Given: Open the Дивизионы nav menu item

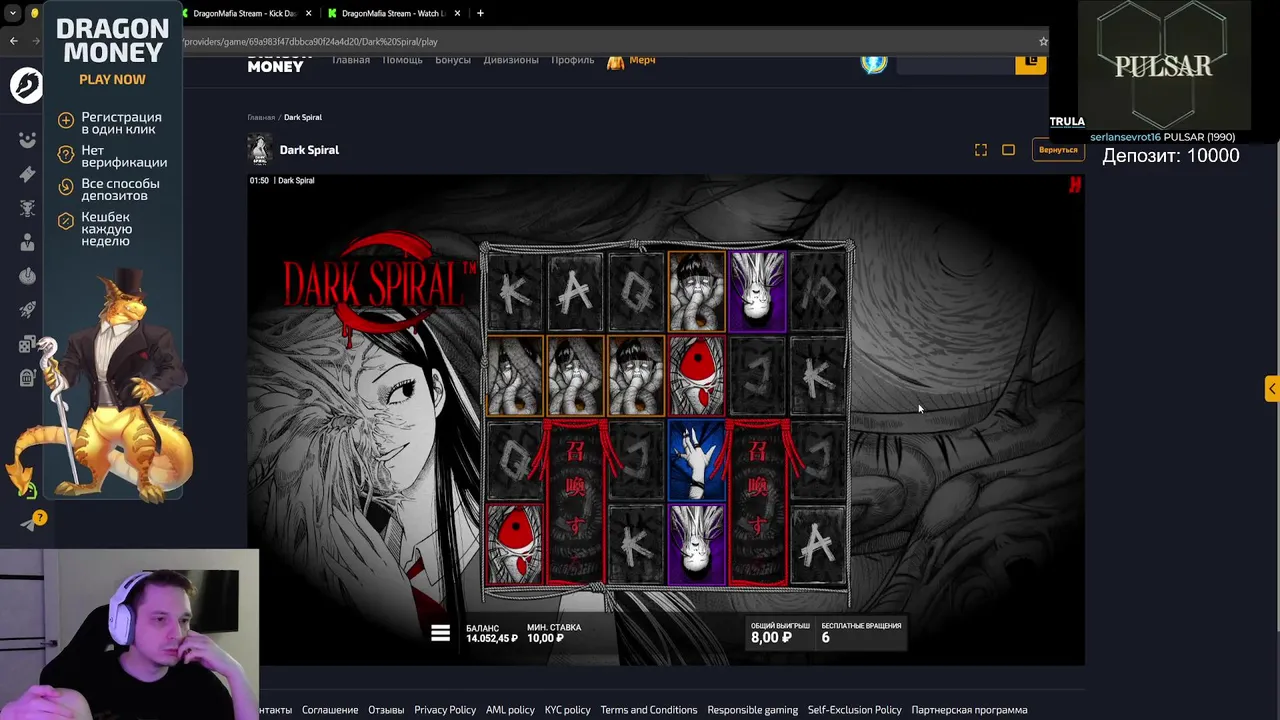Looking at the screenshot, I should 511,60.
